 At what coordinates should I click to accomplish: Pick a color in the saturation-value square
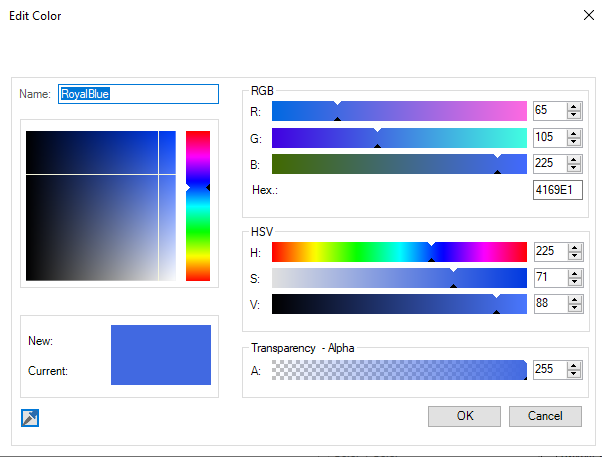[x=101, y=206]
